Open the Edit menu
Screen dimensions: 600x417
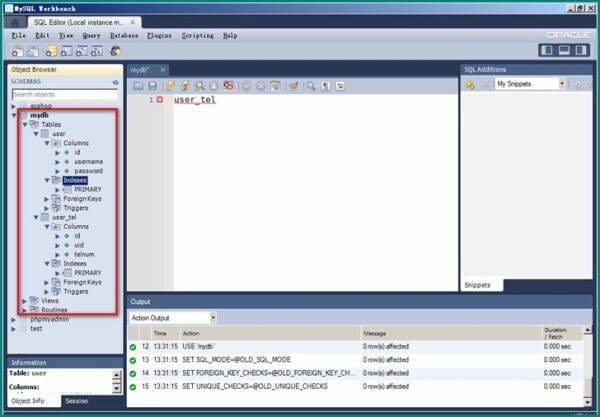42,36
